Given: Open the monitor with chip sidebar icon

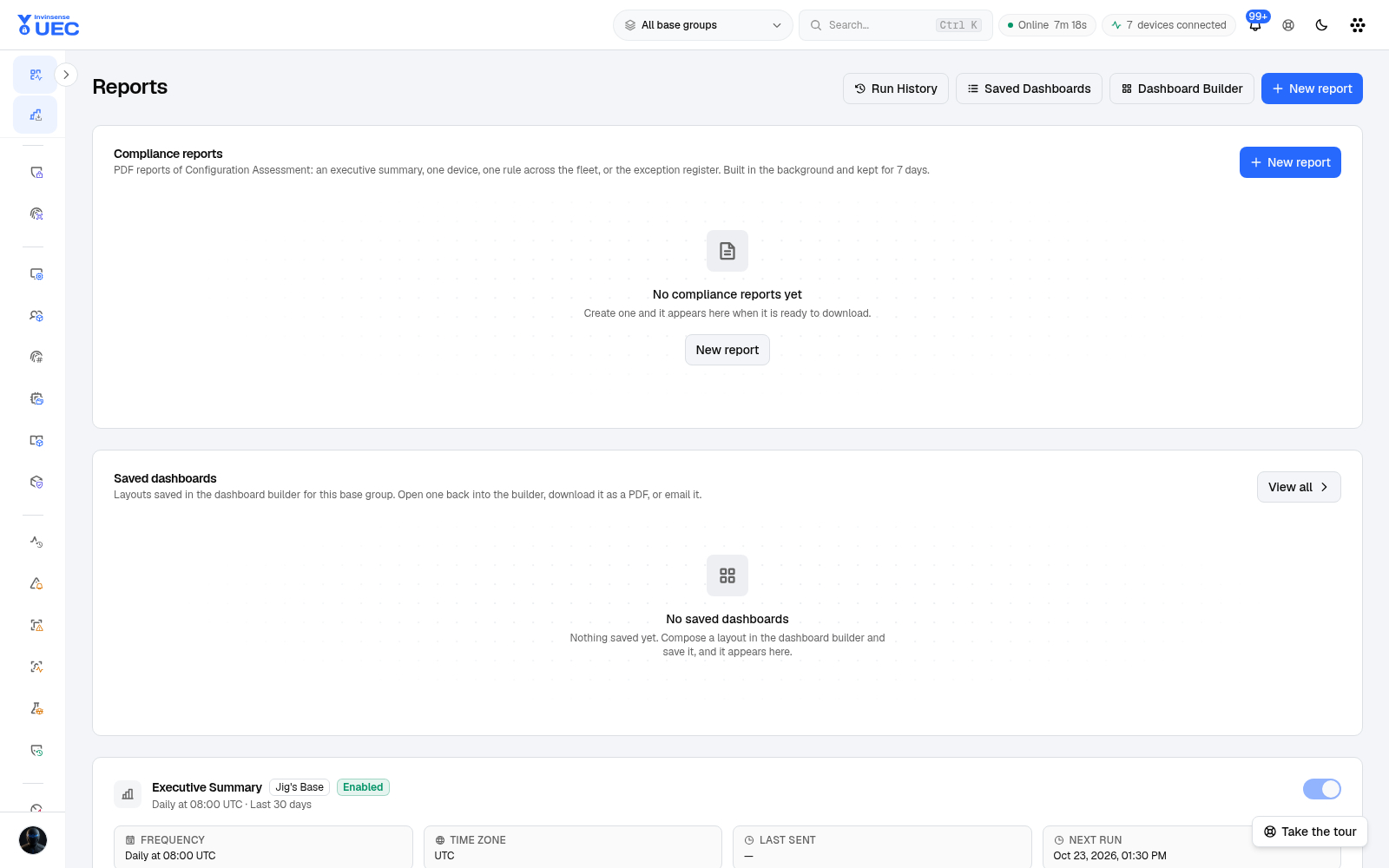Looking at the screenshot, I should 36,274.
